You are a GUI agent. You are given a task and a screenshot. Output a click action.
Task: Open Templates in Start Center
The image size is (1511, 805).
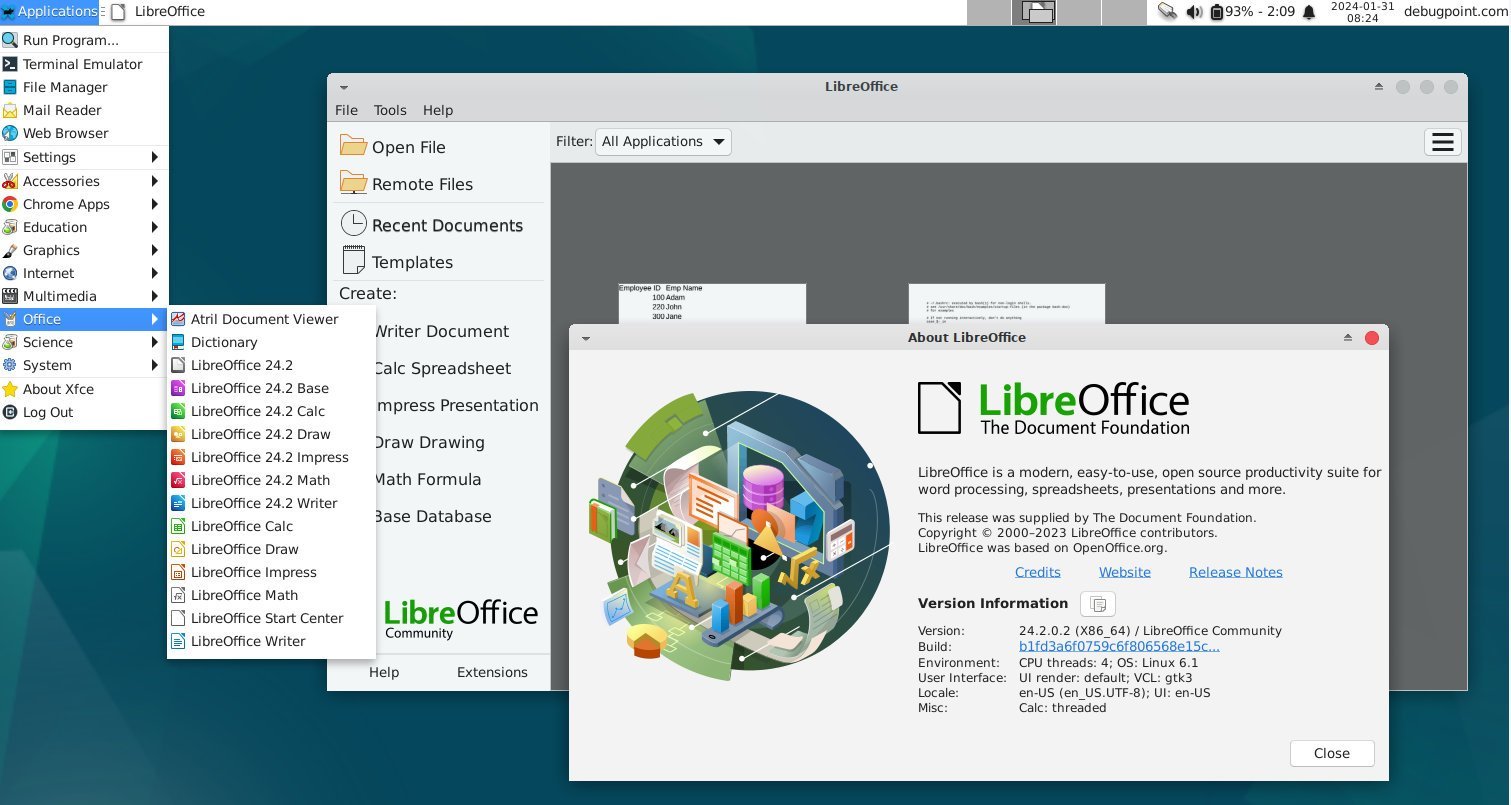click(x=440, y=261)
